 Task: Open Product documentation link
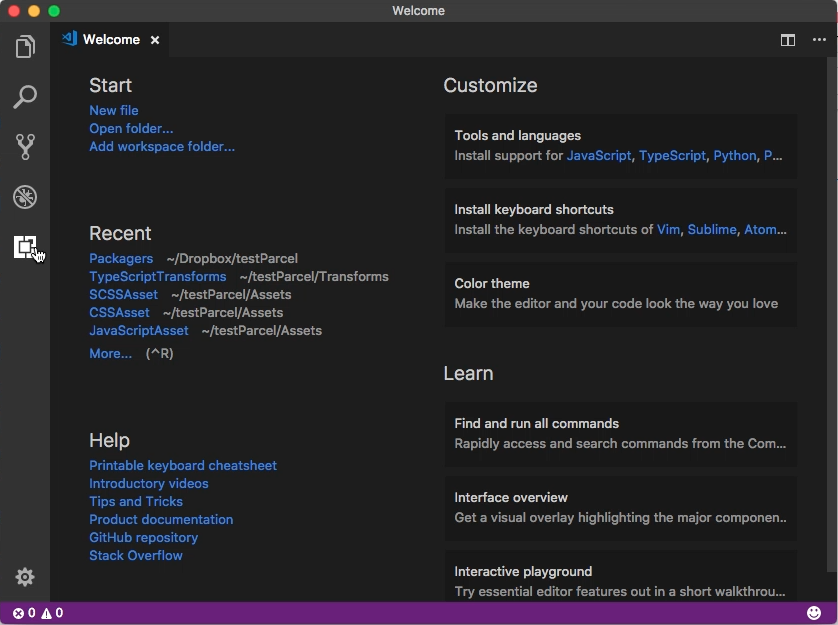pyautogui.click(x=161, y=520)
